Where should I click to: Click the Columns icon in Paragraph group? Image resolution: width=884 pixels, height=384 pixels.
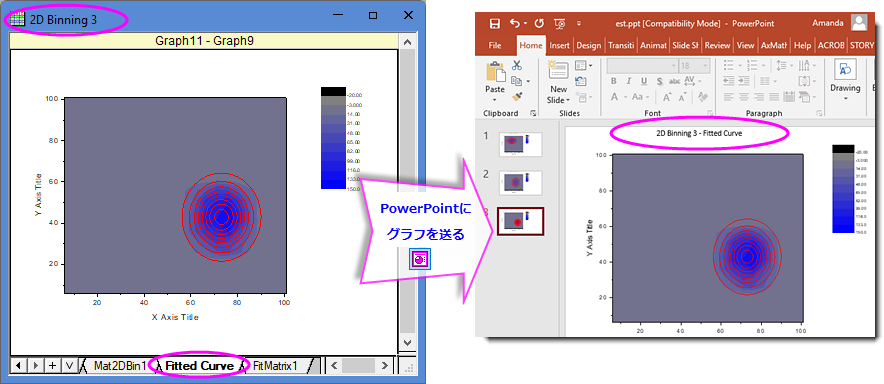point(764,81)
